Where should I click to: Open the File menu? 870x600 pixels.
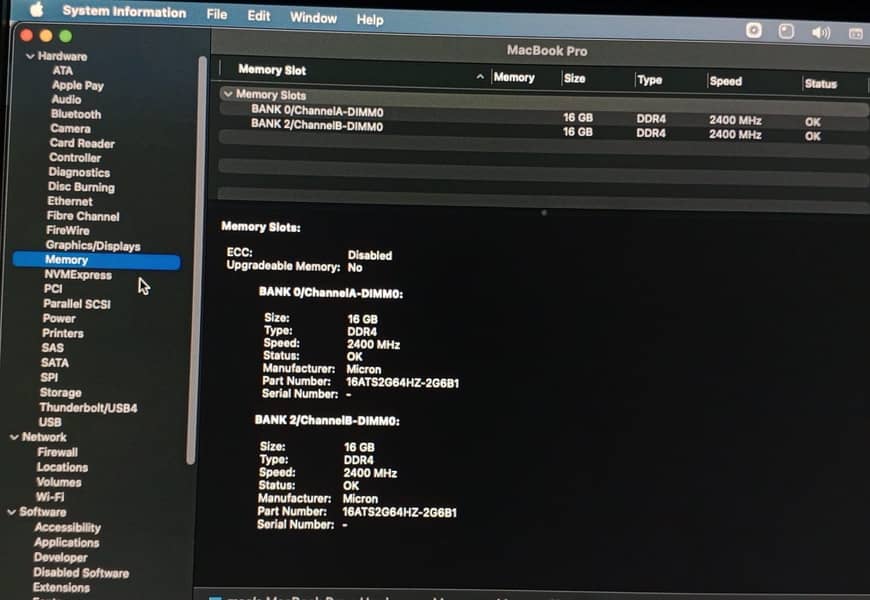tap(217, 14)
